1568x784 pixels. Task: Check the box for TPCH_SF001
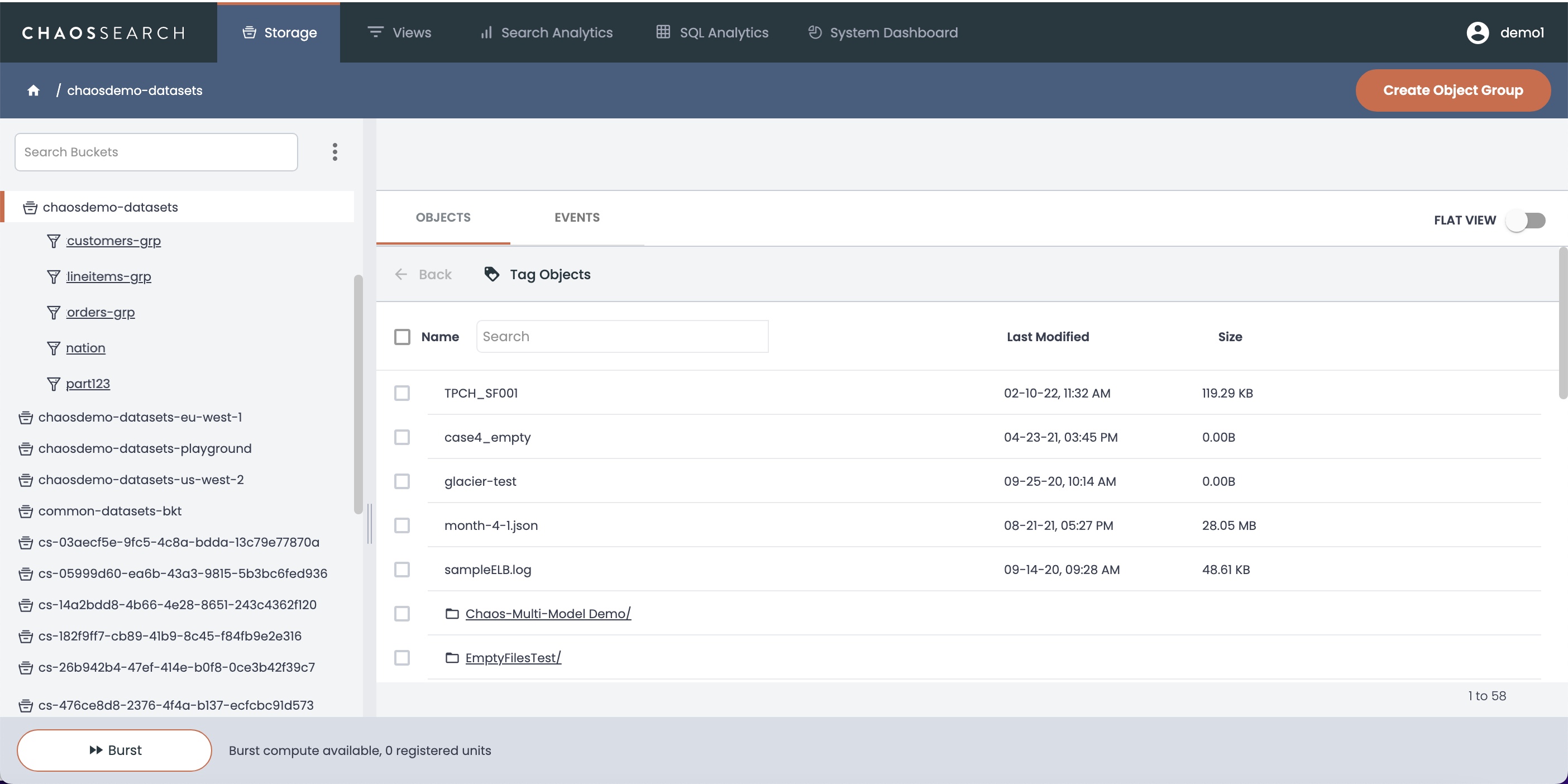tap(401, 393)
